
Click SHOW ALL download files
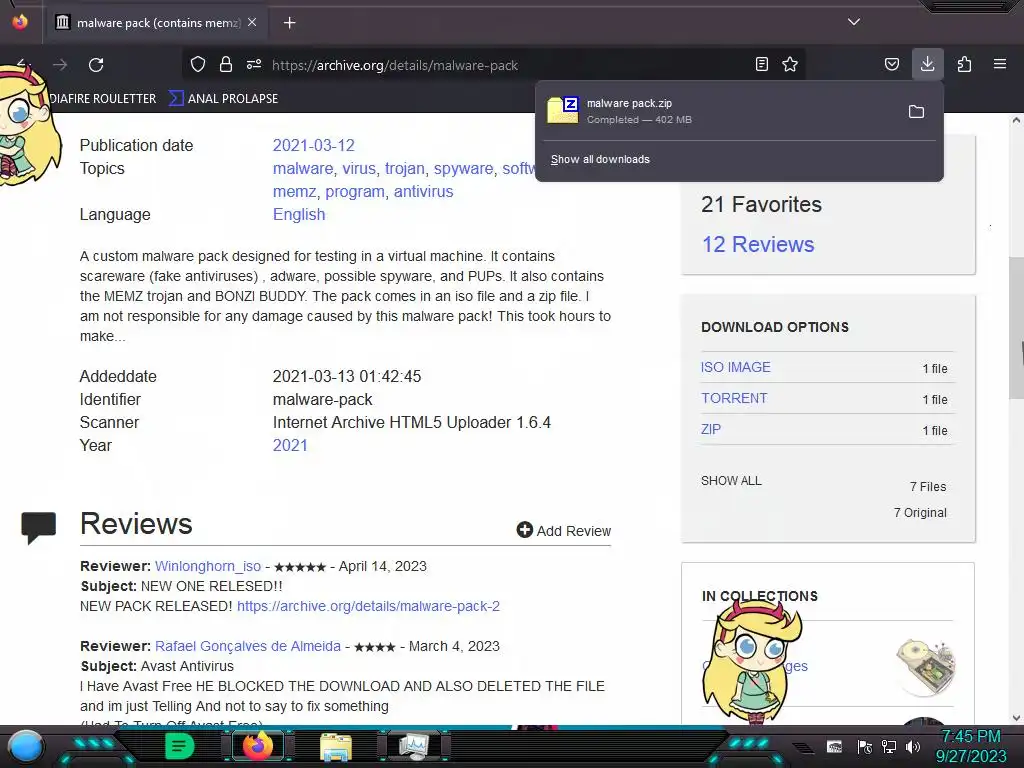coord(731,481)
